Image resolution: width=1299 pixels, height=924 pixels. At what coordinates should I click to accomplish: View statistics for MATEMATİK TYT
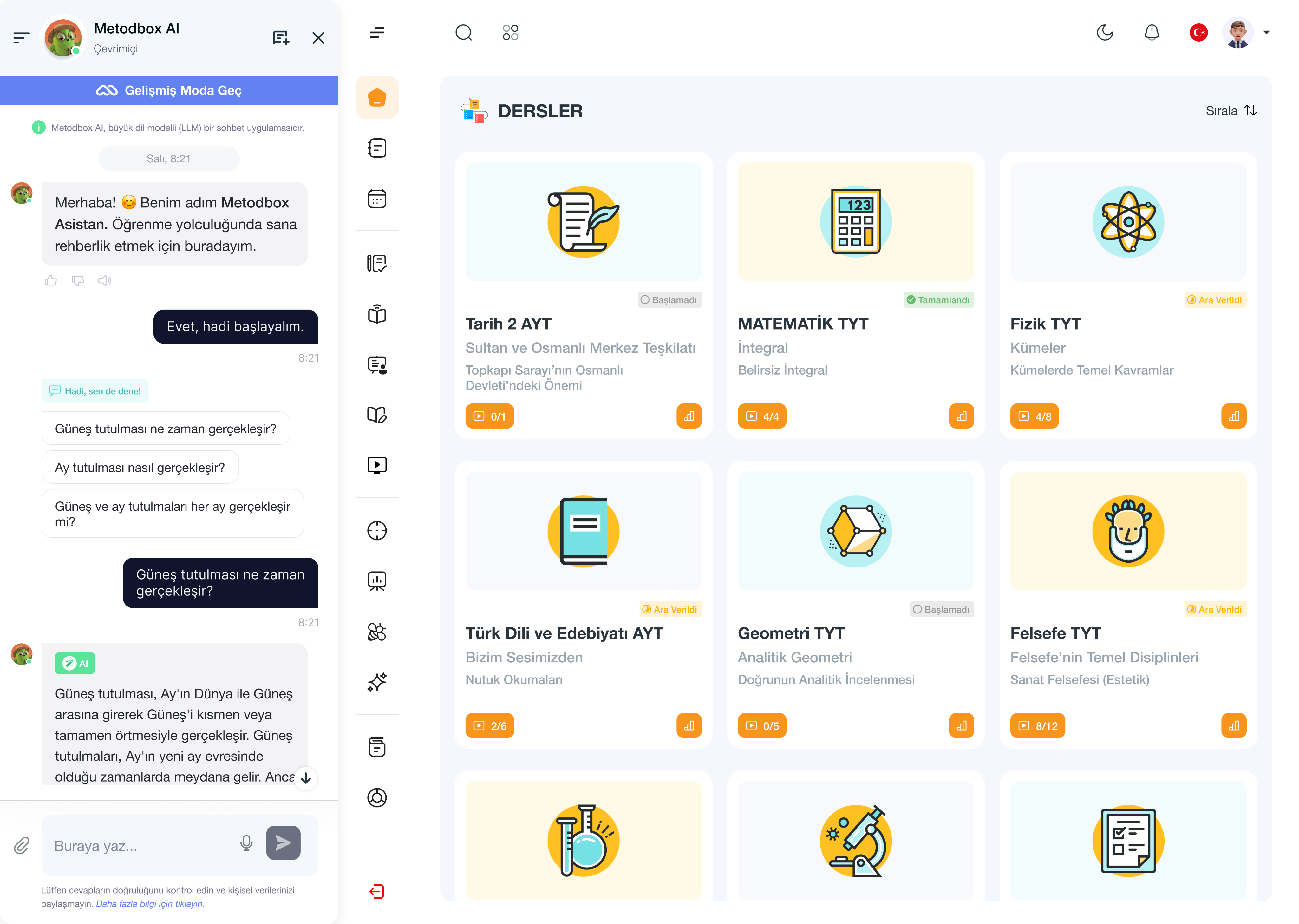[x=961, y=416]
